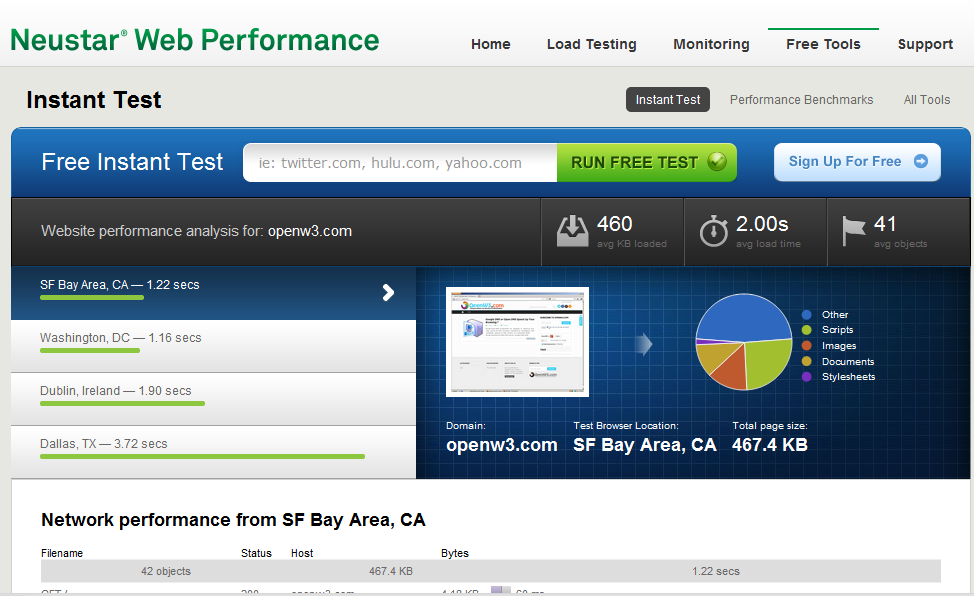This screenshot has width=974, height=596.
Task: Click the '1.22 secs' summary cell in table
Action: pos(716,571)
